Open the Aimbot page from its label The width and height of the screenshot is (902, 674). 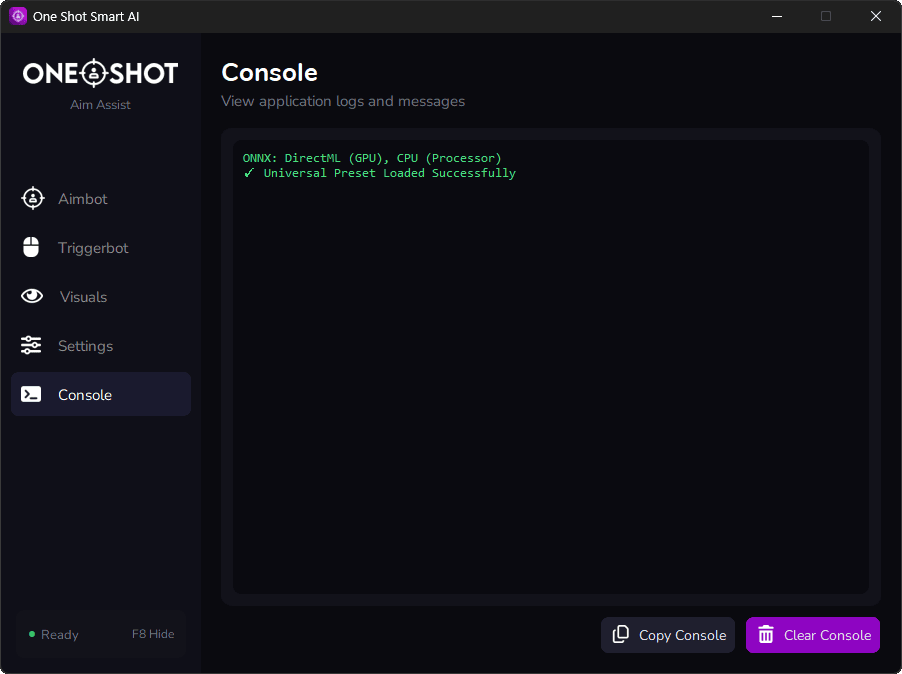[83, 199]
